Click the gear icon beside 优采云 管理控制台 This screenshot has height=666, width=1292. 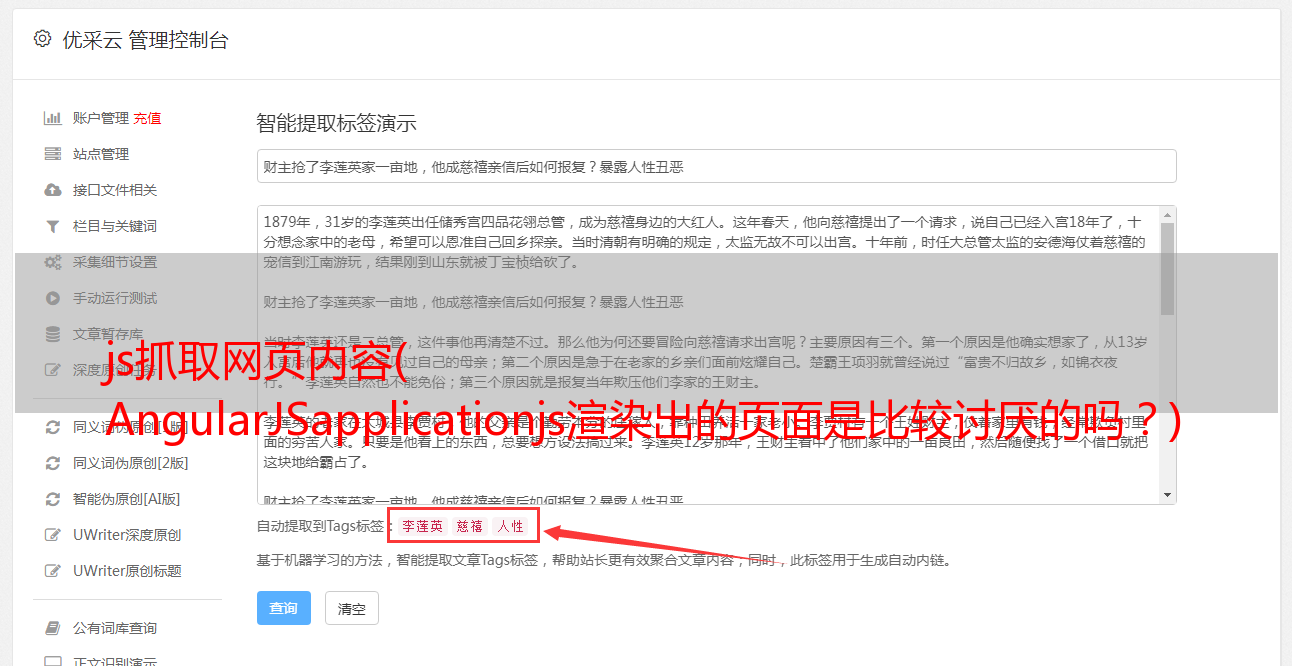(42, 39)
